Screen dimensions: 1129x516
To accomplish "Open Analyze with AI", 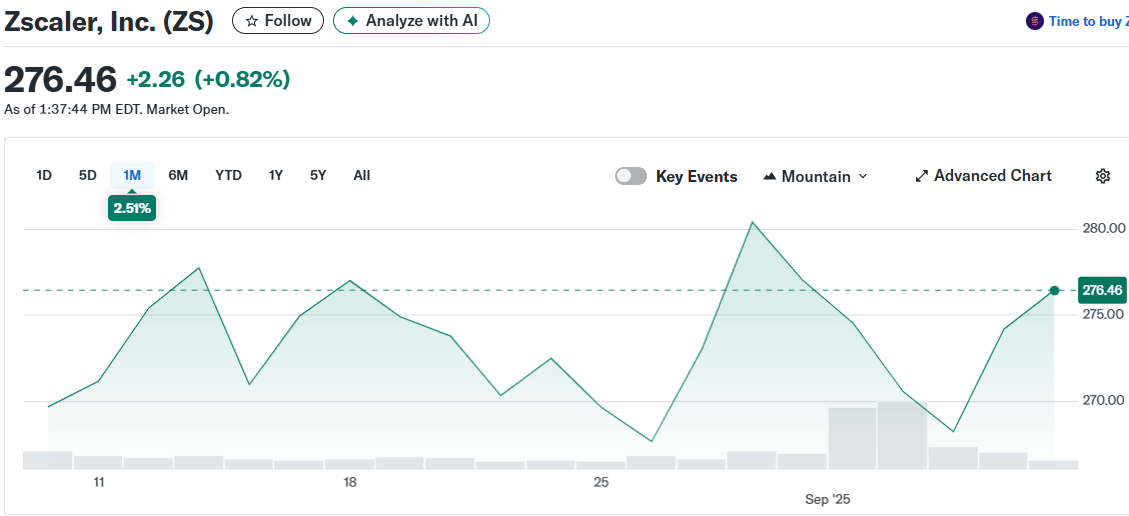I will (411, 21).
